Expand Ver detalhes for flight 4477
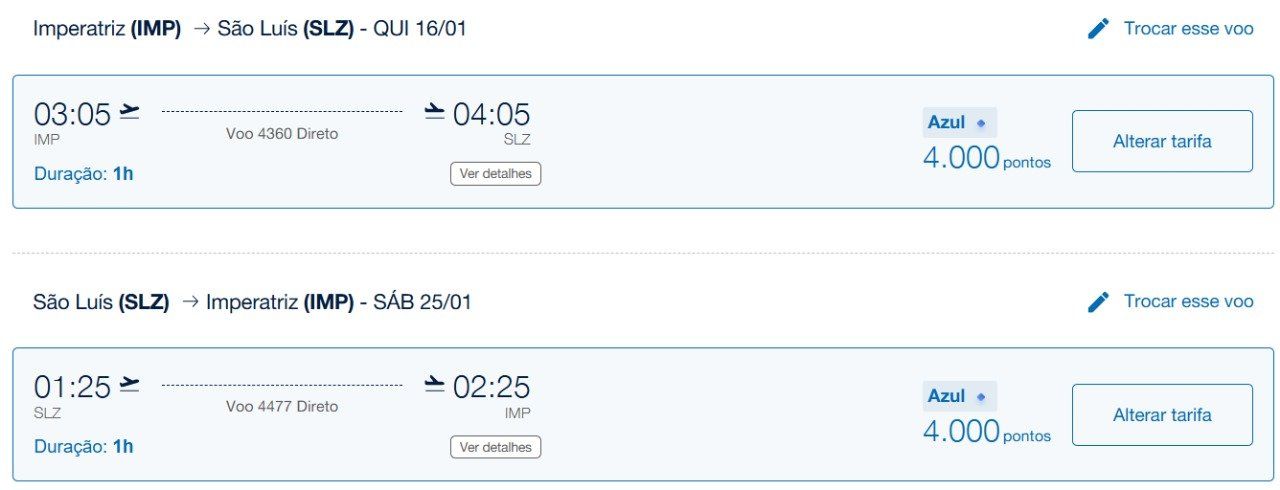This screenshot has height=490, width=1280. click(x=495, y=447)
